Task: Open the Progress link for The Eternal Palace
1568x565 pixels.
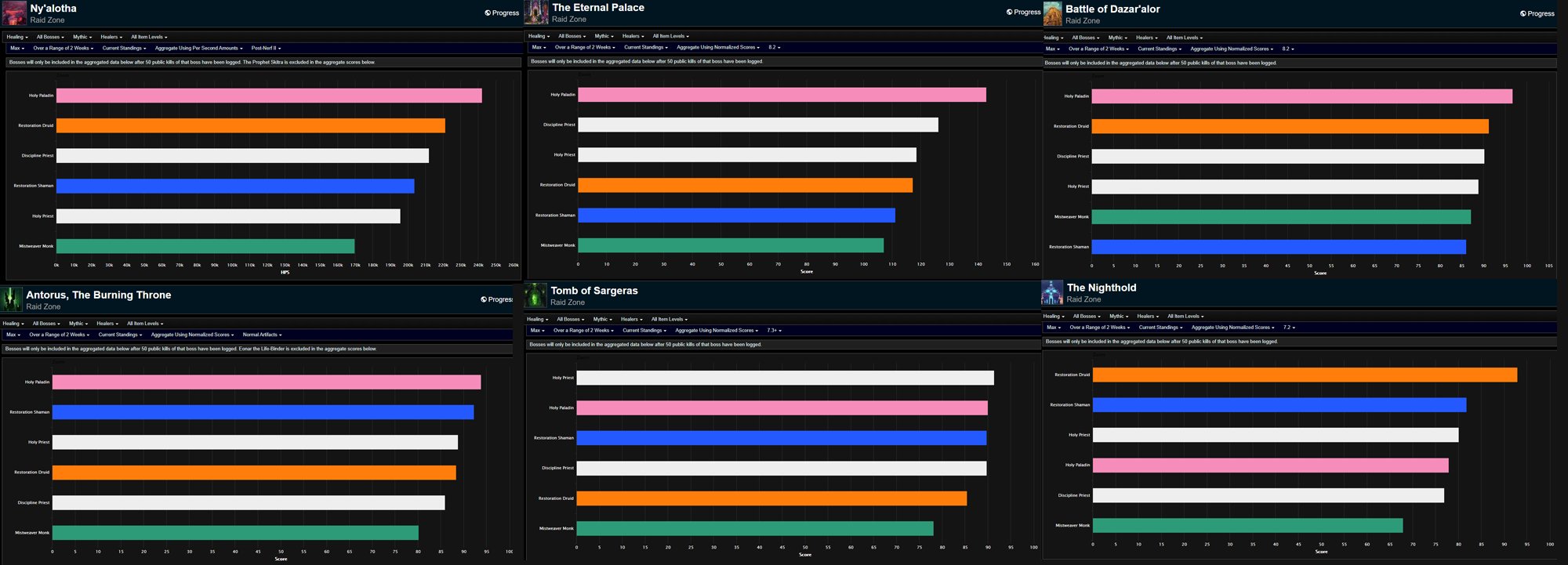Action: click(x=1023, y=12)
